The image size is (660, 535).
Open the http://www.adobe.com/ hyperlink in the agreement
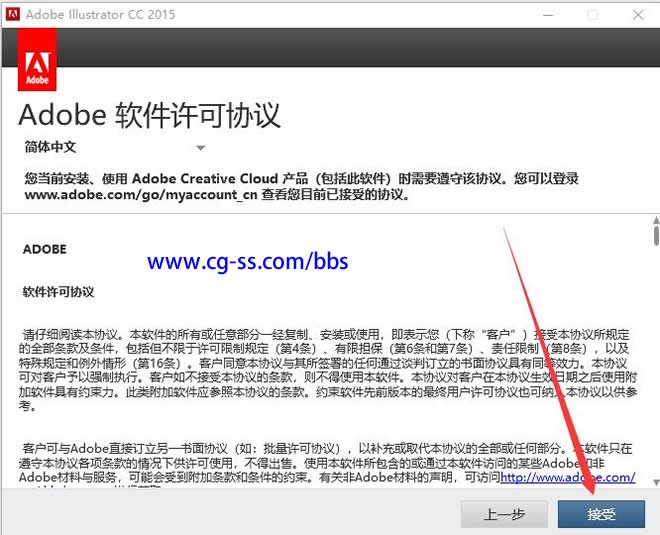click(x=567, y=477)
